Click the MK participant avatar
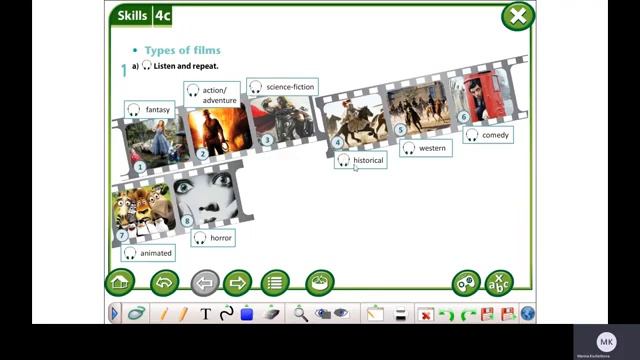 (607, 342)
